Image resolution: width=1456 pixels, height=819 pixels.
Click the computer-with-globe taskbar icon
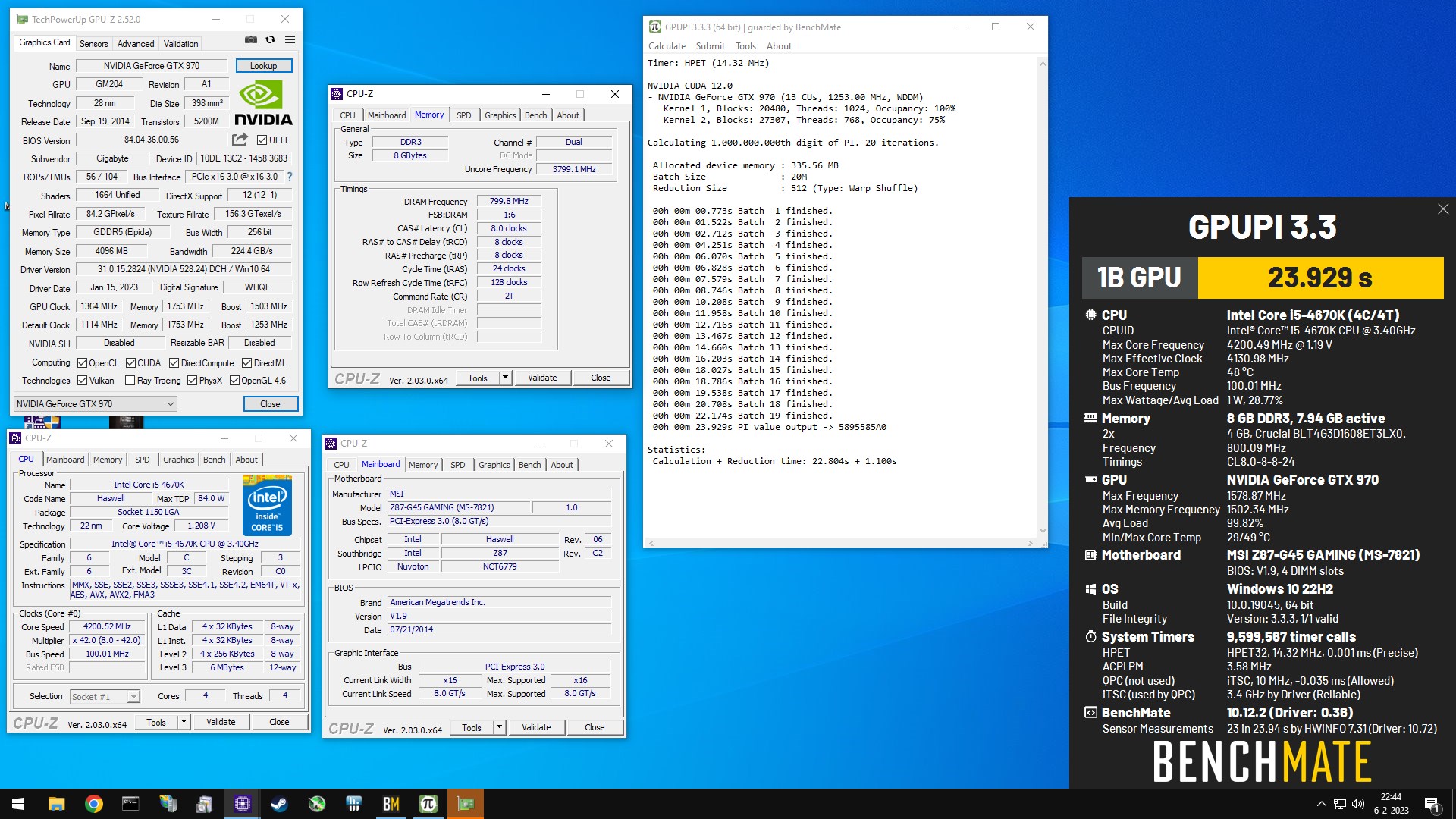pyautogui.click(x=168, y=804)
